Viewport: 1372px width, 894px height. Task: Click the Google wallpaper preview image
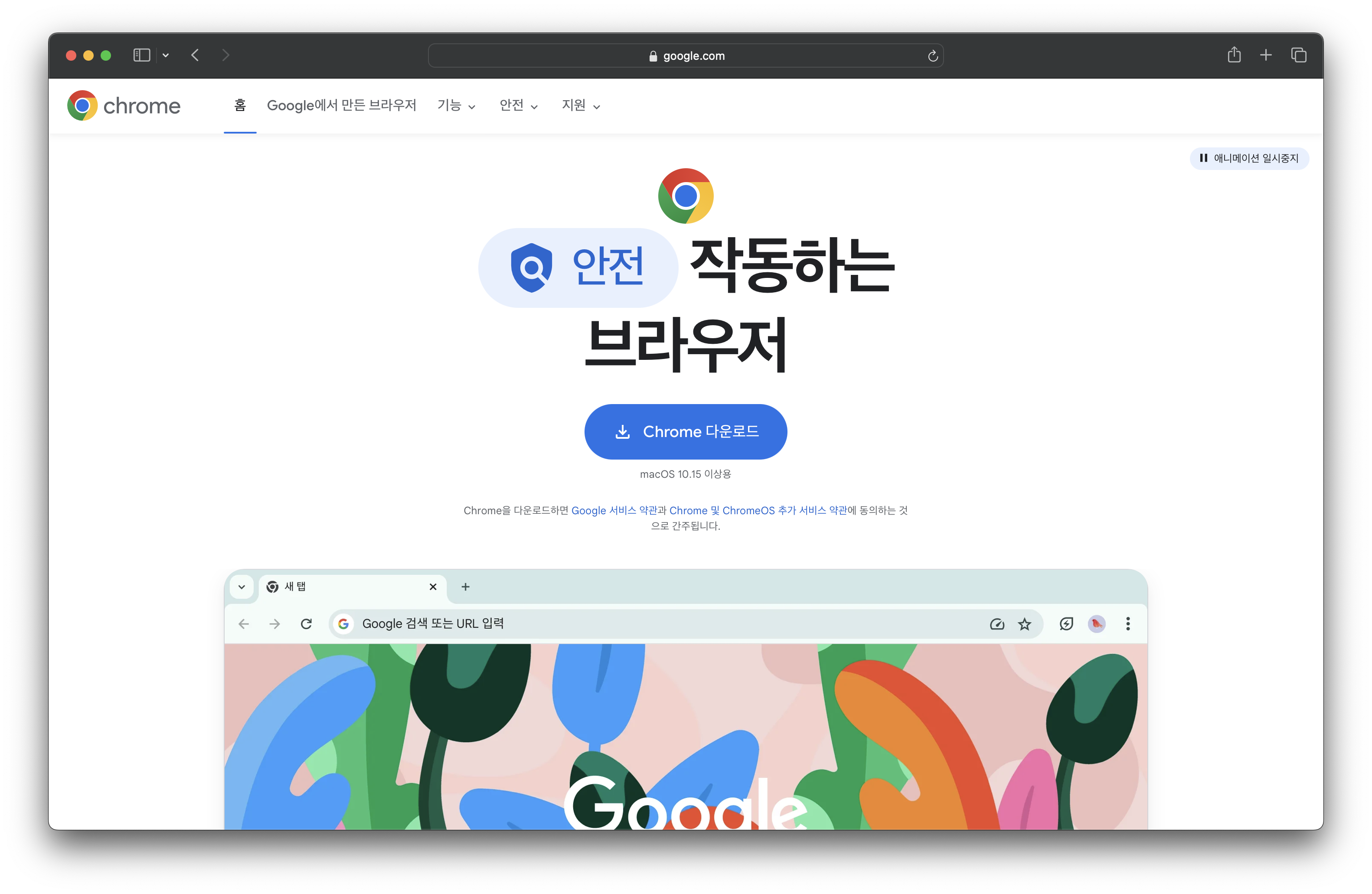coord(686,737)
